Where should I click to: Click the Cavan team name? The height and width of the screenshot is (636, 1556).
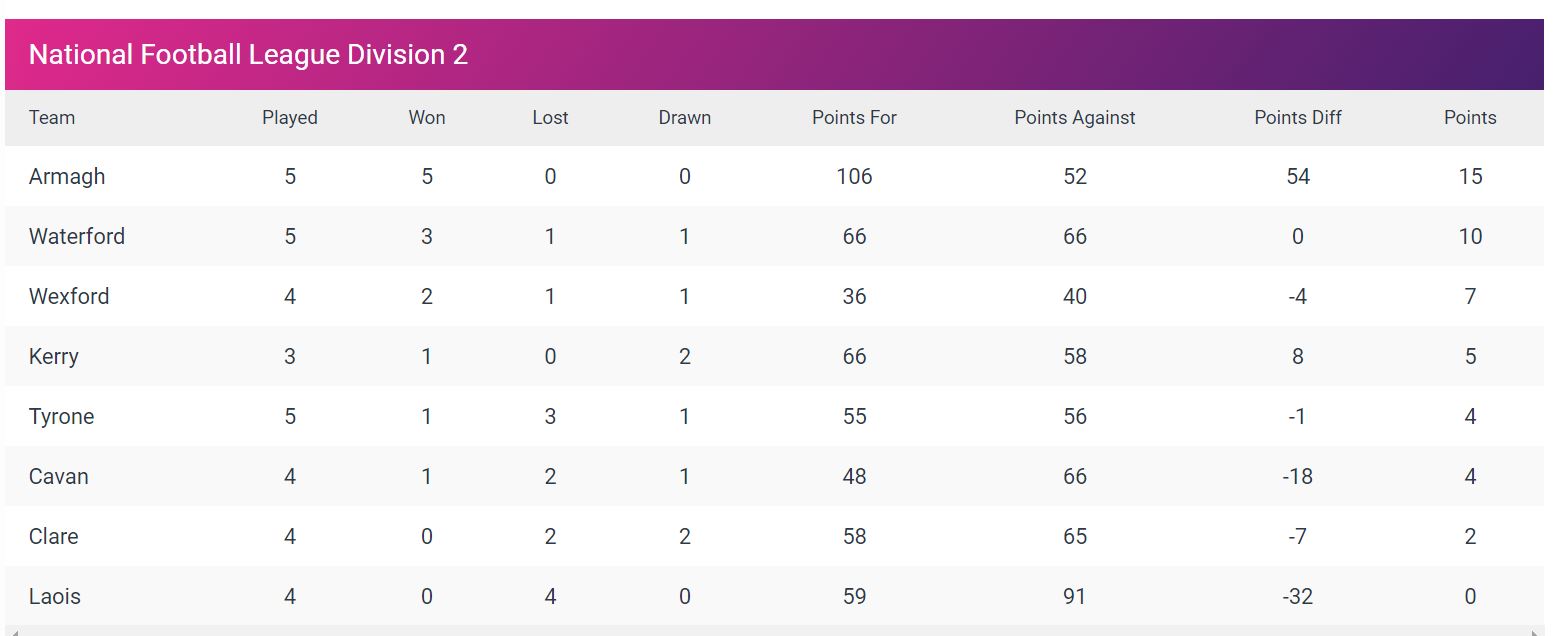59,476
